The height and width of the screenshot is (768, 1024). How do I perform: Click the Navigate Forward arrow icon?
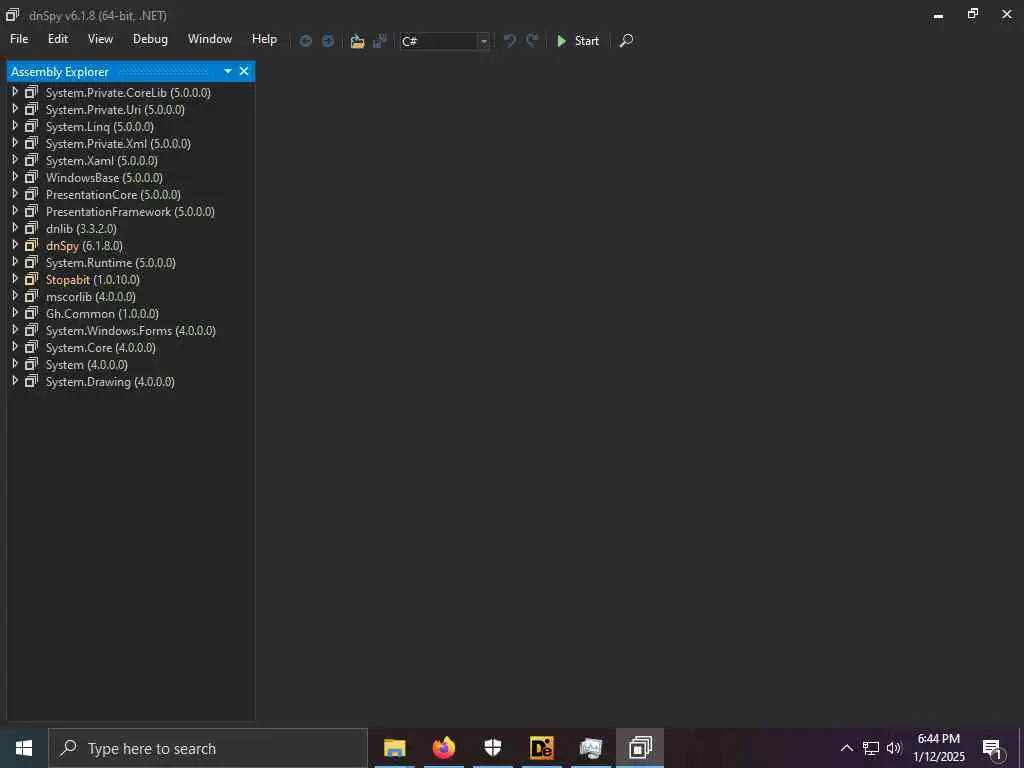tap(328, 41)
